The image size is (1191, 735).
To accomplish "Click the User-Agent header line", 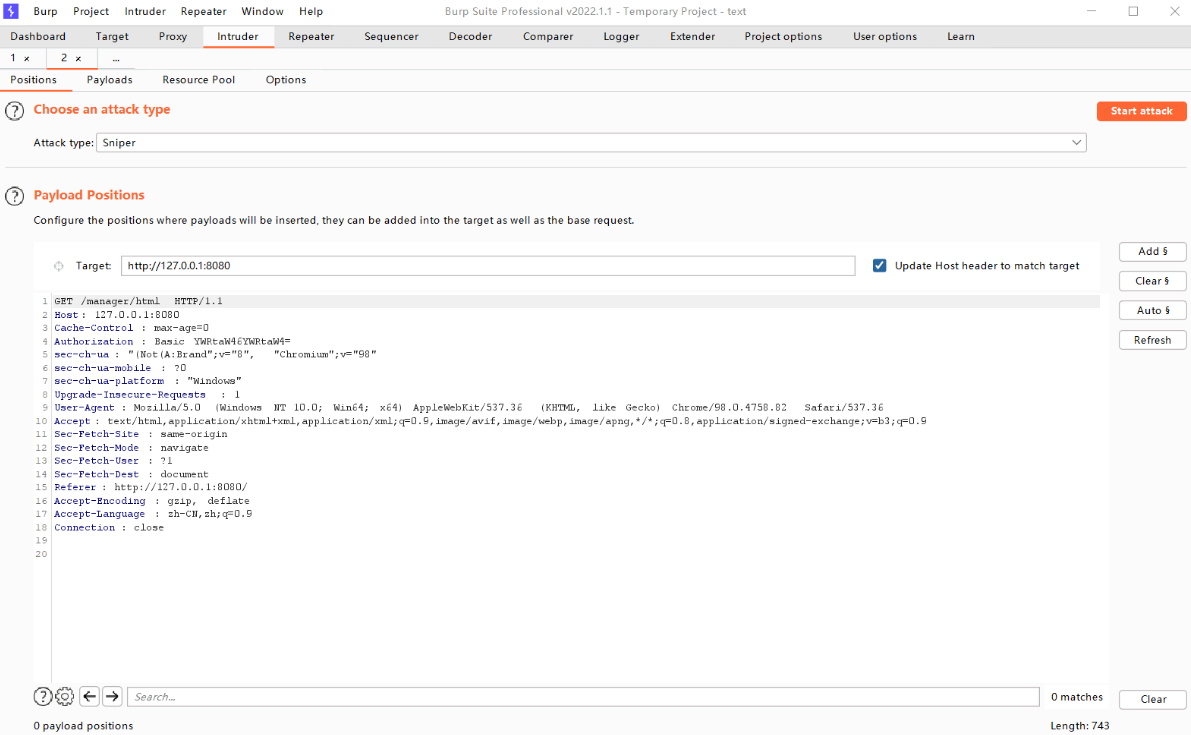I will coord(469,408).
